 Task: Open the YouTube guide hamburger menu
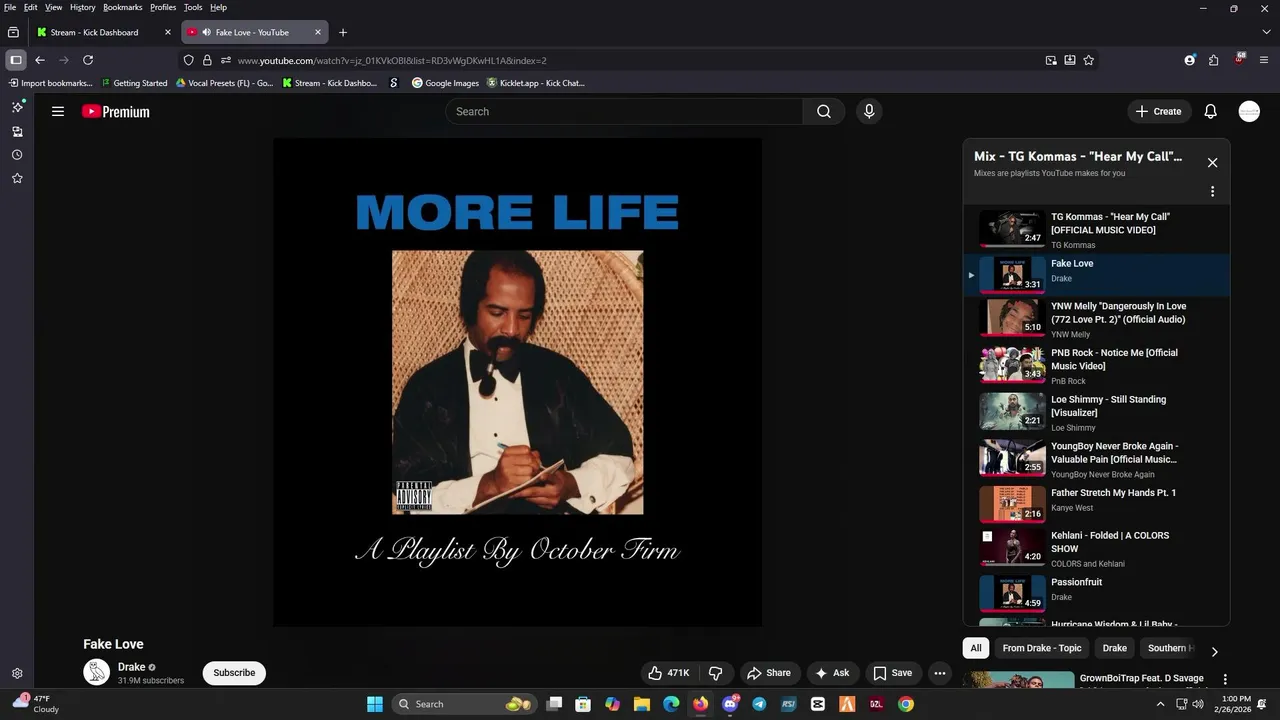coord(58,112)
